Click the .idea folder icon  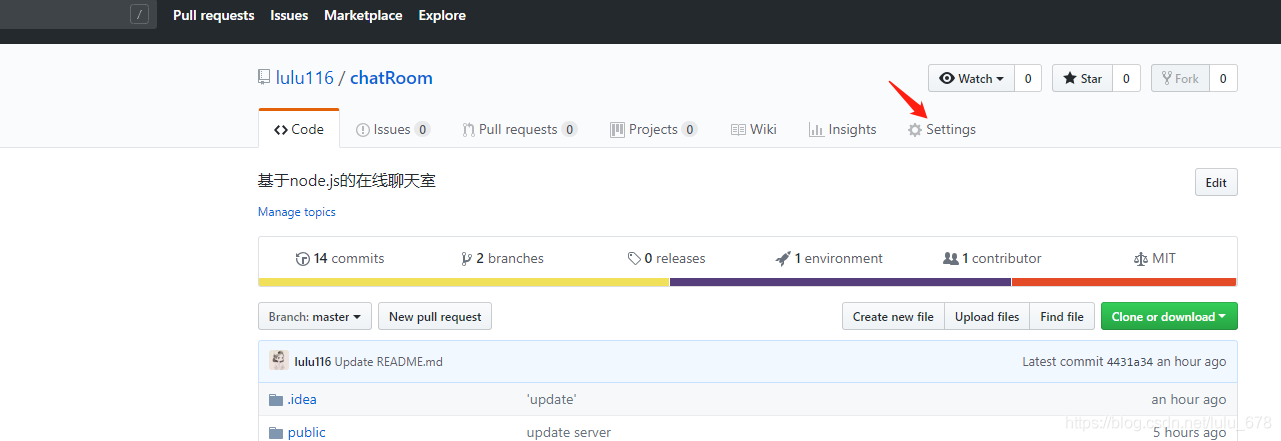pos(276,400)
